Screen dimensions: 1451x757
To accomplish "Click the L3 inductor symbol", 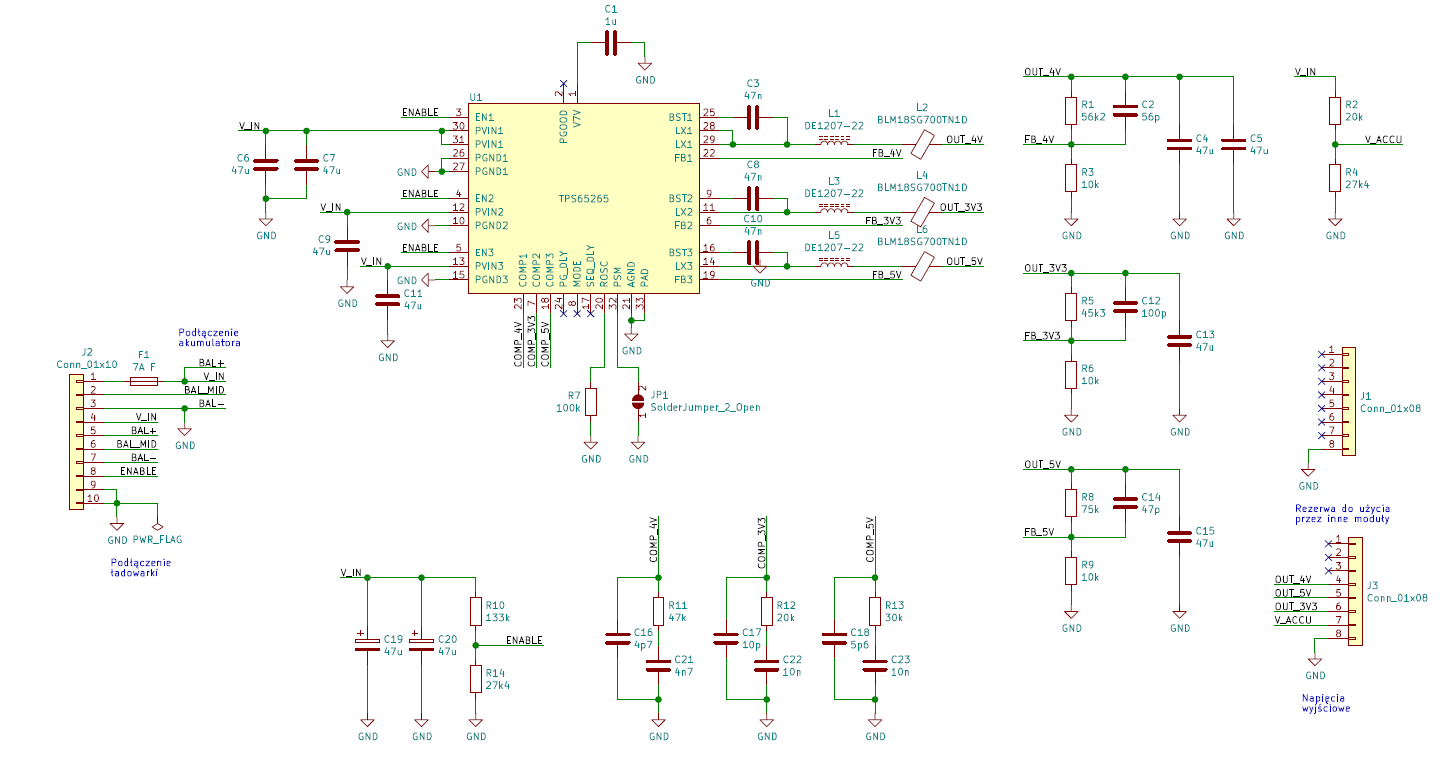I will (x=834, y=210).
